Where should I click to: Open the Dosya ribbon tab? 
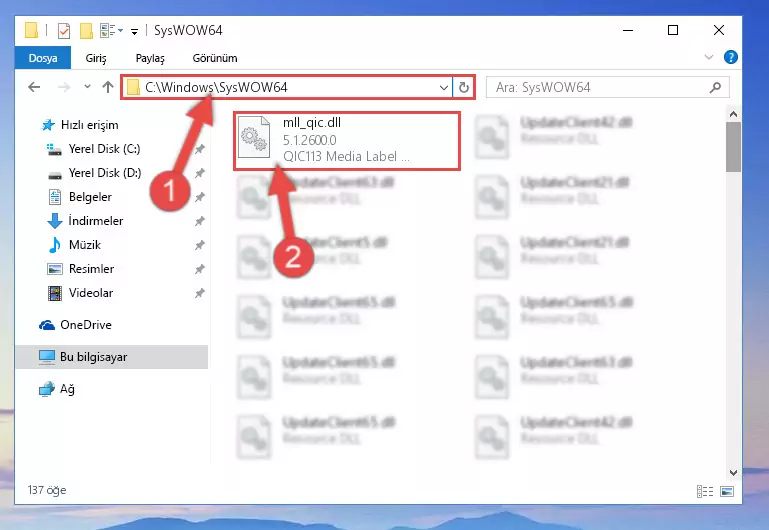[x=43, y=58]
